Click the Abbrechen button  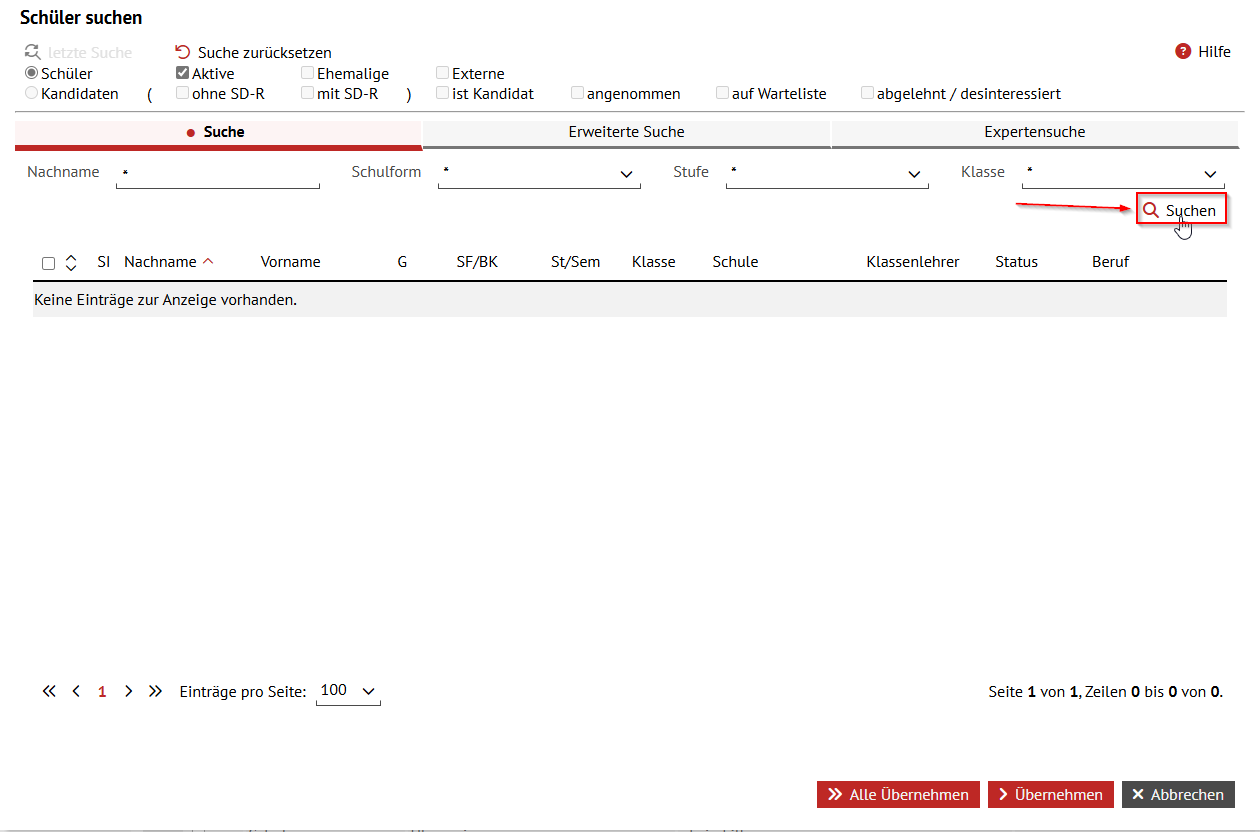[x=1178, y=794]
